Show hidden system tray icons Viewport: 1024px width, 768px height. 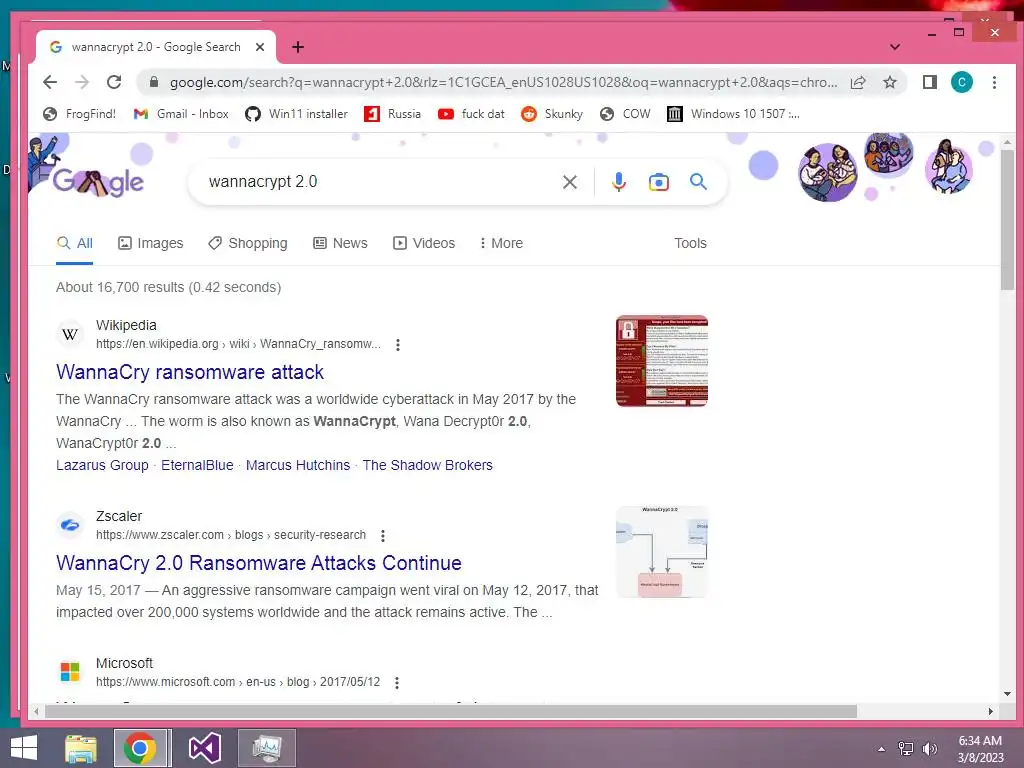pyautogui.click(x=882, y=749)
